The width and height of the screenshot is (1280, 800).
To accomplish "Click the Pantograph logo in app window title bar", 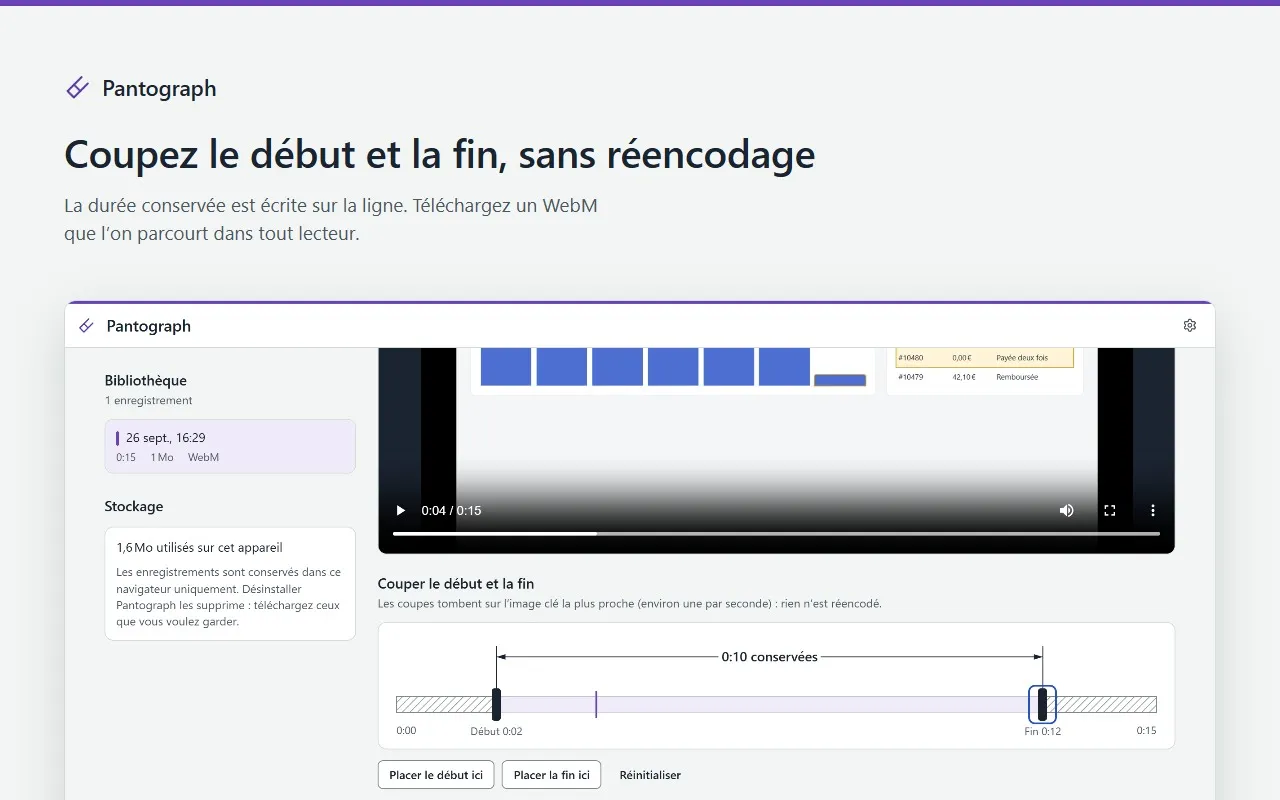I will click(x=87, y=326).
